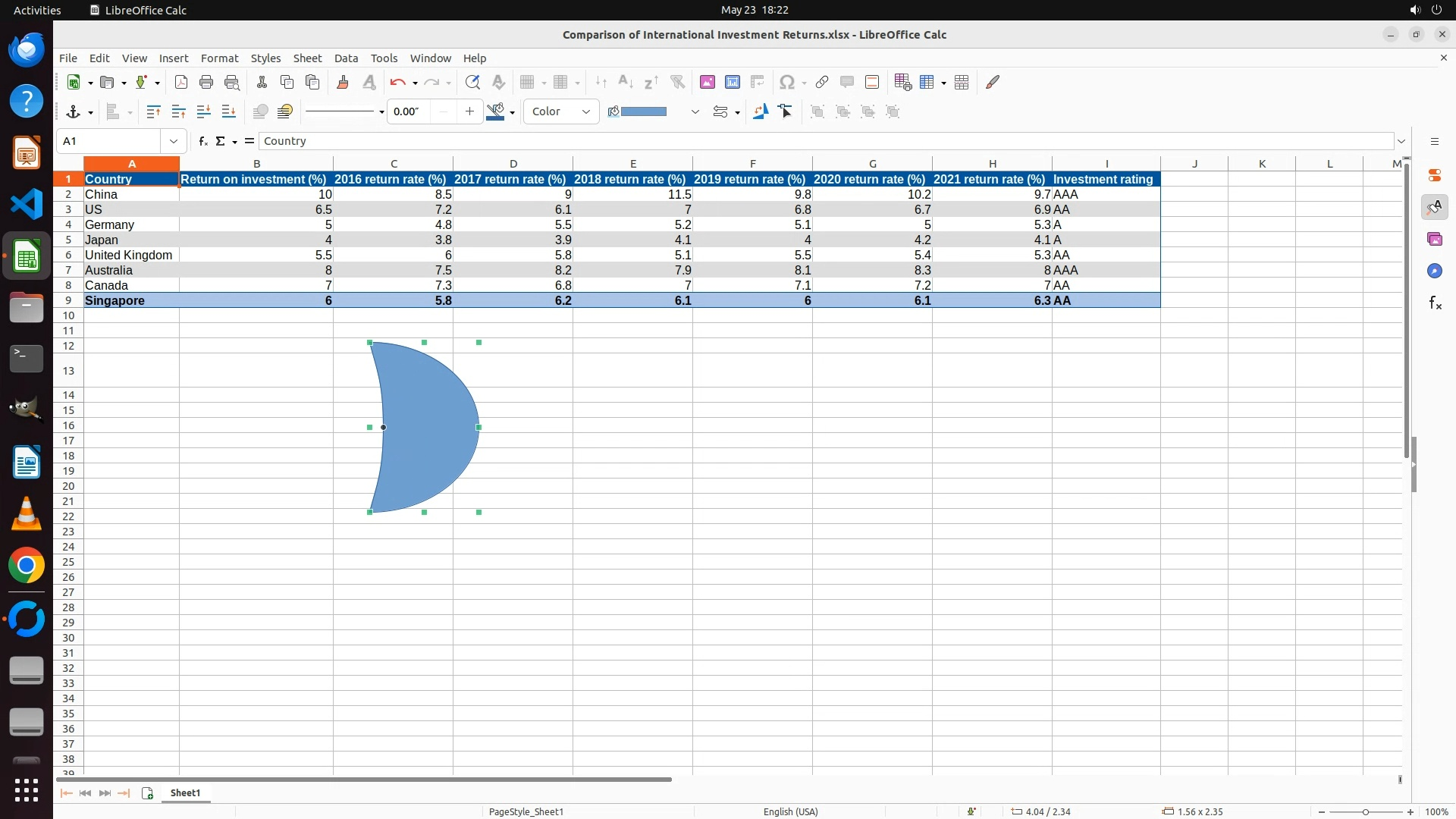Open the Area Style Color combo box
1456x819 pixels.
point(561,112)
